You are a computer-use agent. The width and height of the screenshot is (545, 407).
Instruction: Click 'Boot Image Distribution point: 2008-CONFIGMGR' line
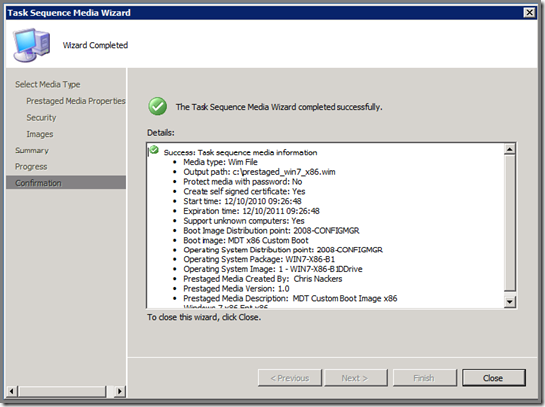[271, 230]
